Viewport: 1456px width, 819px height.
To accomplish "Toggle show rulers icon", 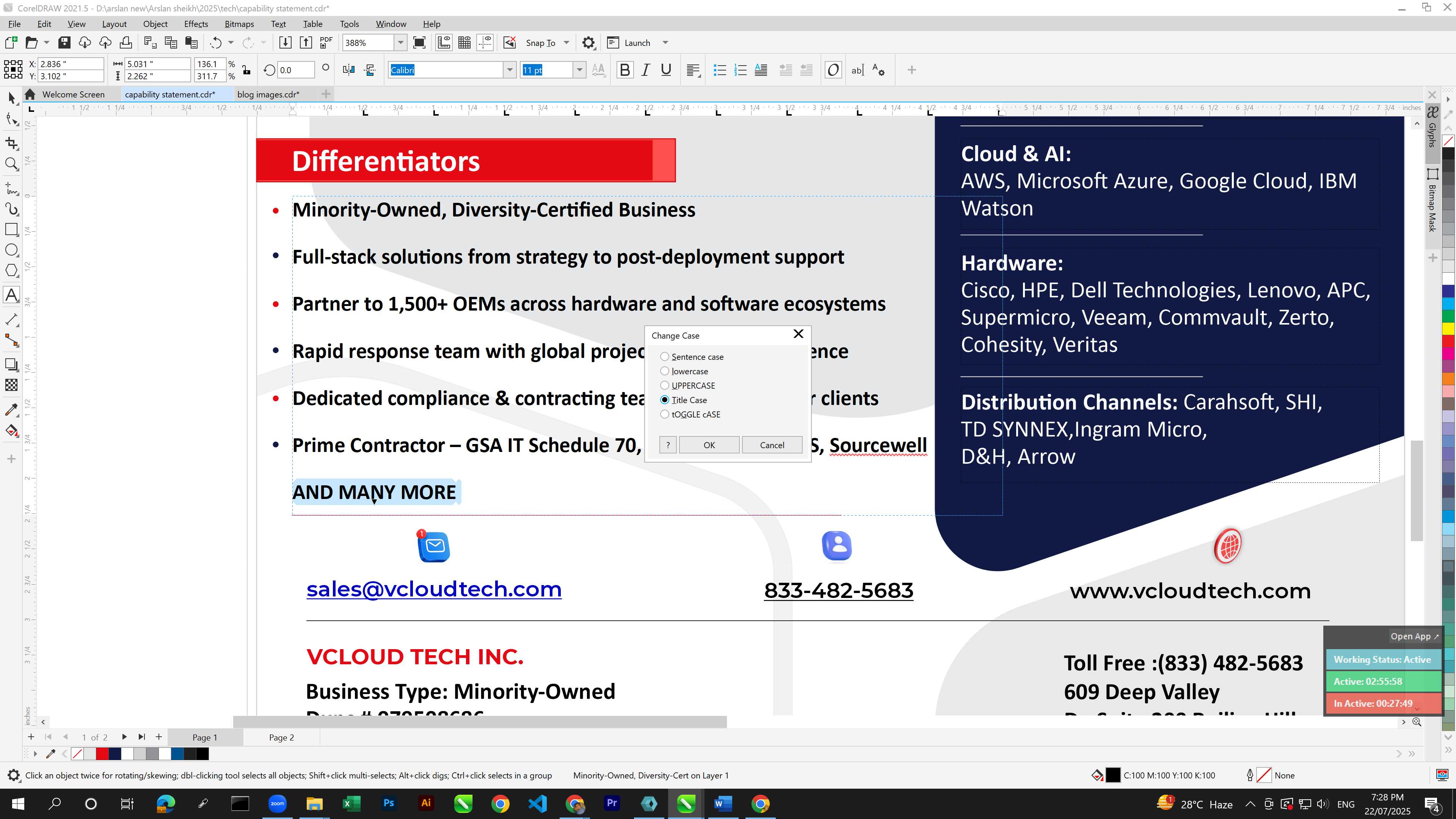I will click(x=444, y=42).
